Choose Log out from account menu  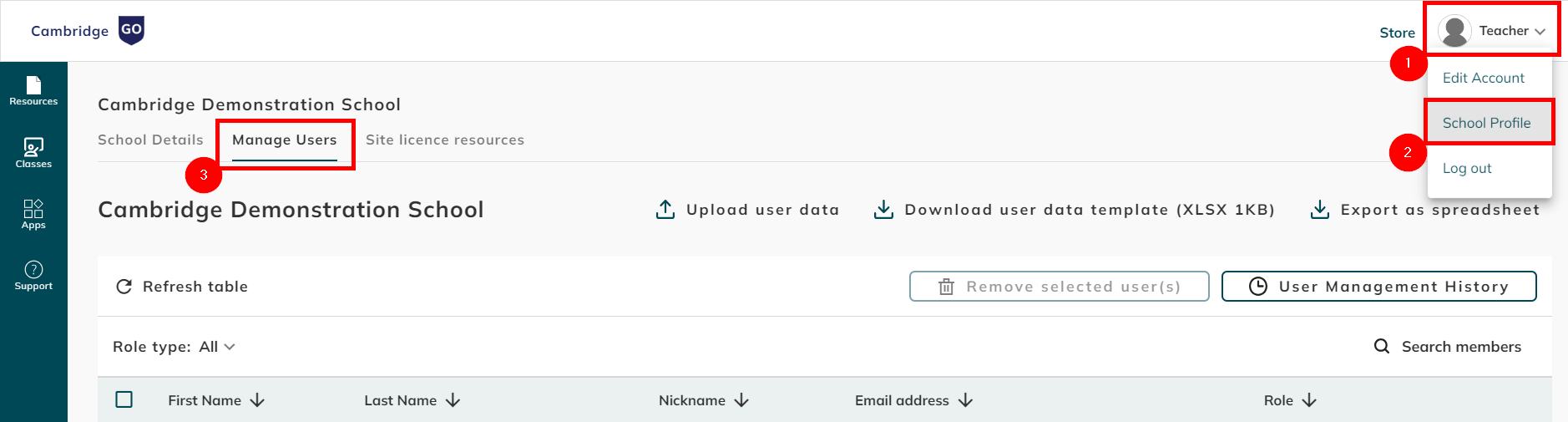(1467, 168)
